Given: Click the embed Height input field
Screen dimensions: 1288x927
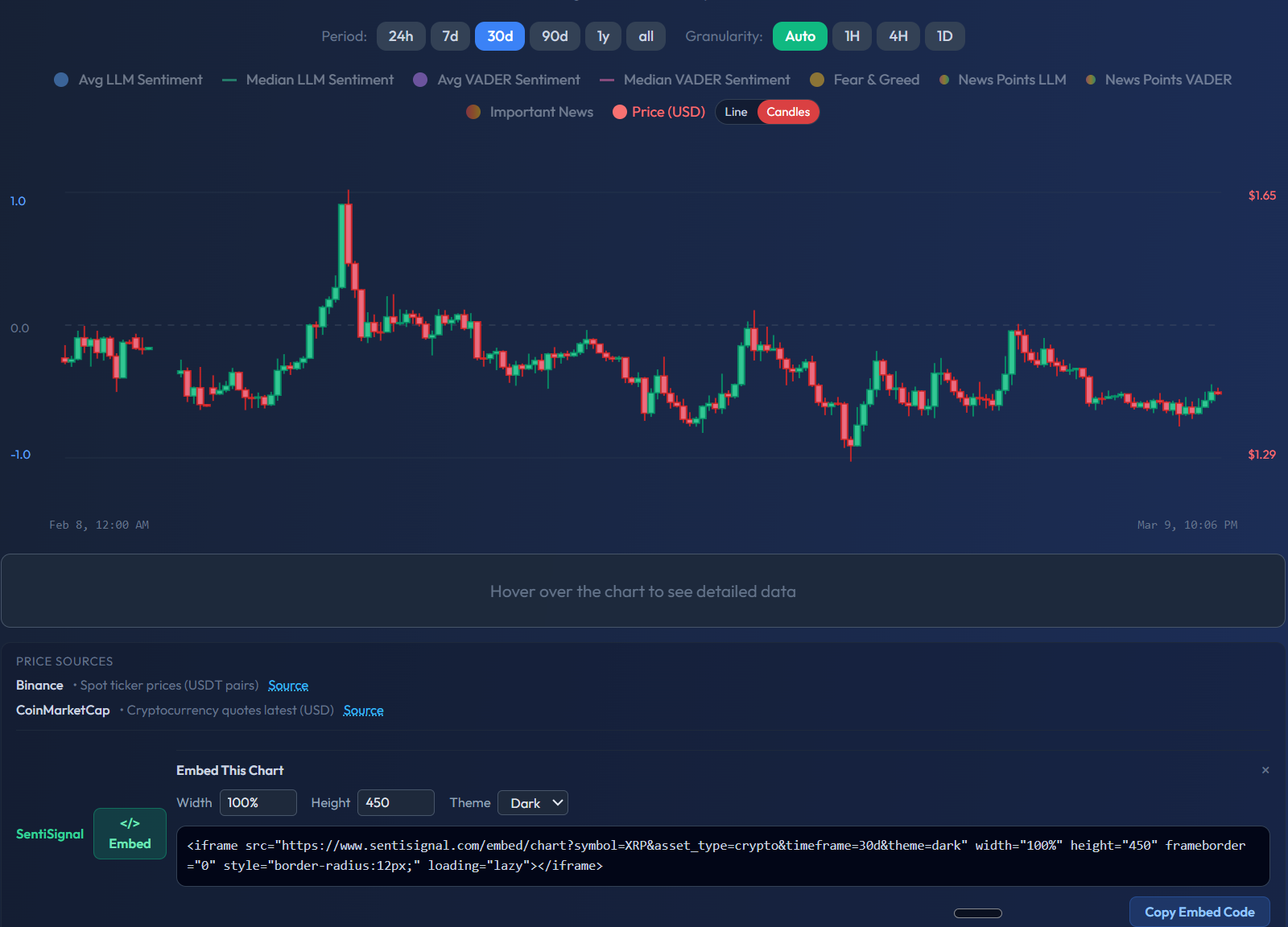Looking at the screenshot, I should pos(395,803).
